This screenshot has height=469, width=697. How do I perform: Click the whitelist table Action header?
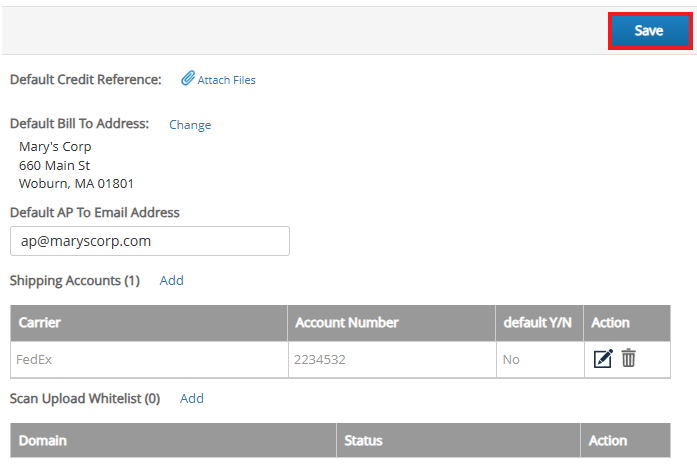[625, 441]
